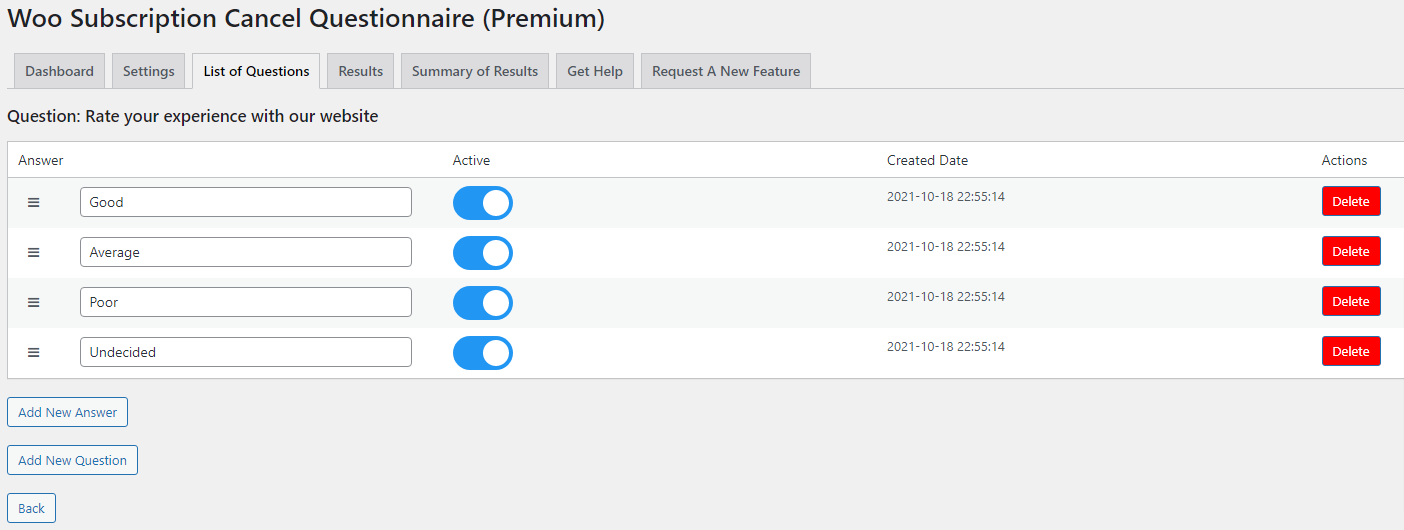Select the List of Questions tab

coord(256,71)
